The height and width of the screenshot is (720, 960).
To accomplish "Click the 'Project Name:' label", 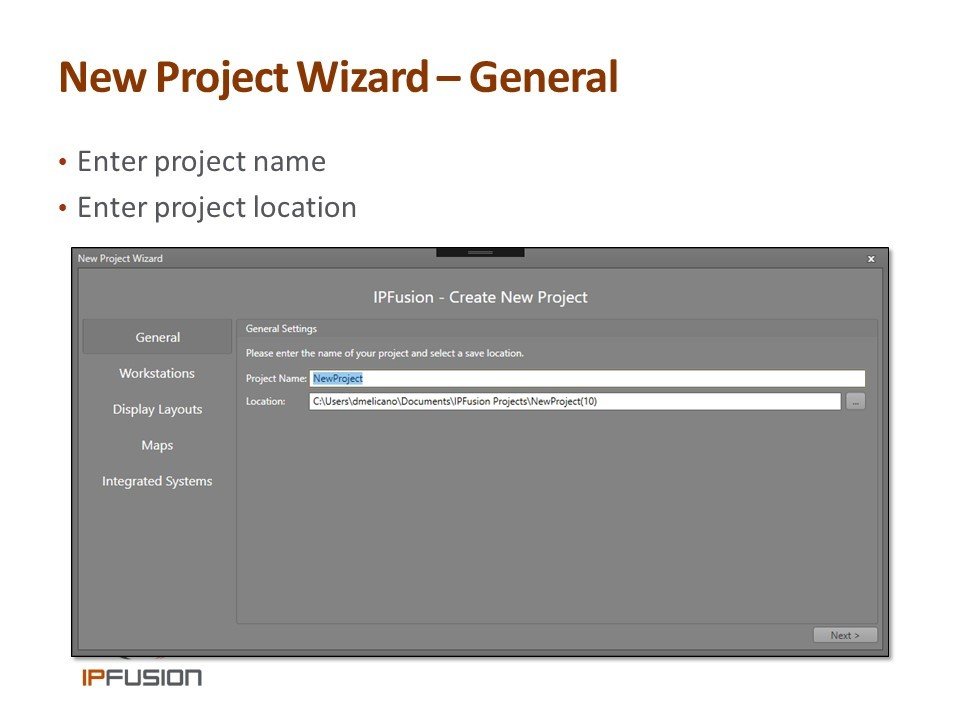I will (276, 378).
